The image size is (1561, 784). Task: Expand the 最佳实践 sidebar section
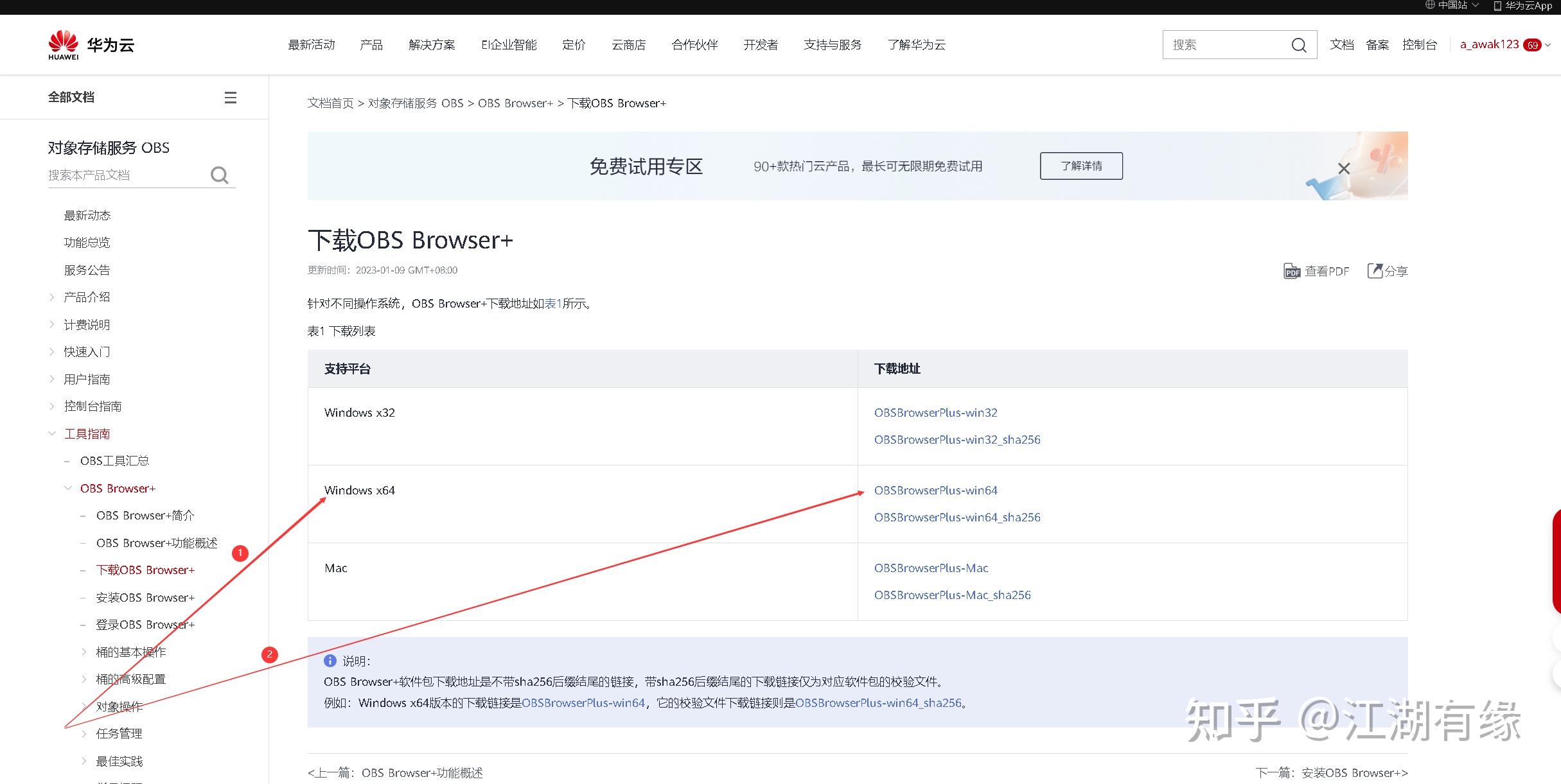click(x=84, y=761)
